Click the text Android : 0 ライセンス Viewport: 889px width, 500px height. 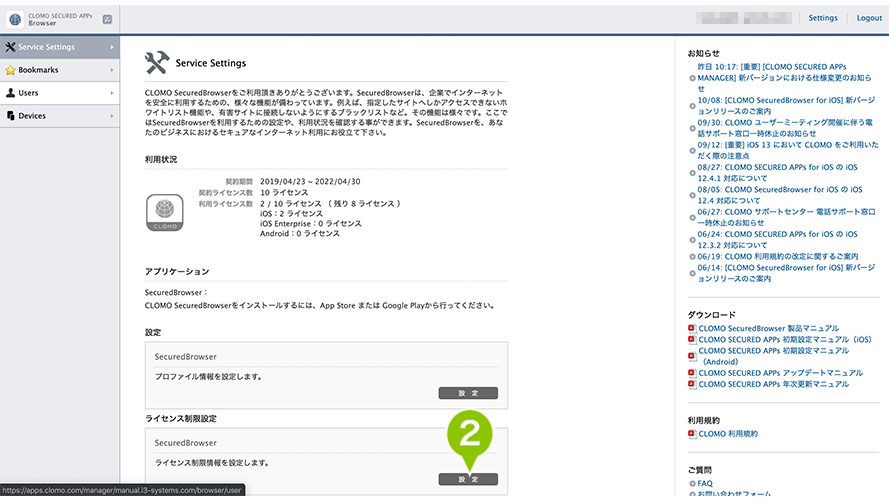coord(300,234)
